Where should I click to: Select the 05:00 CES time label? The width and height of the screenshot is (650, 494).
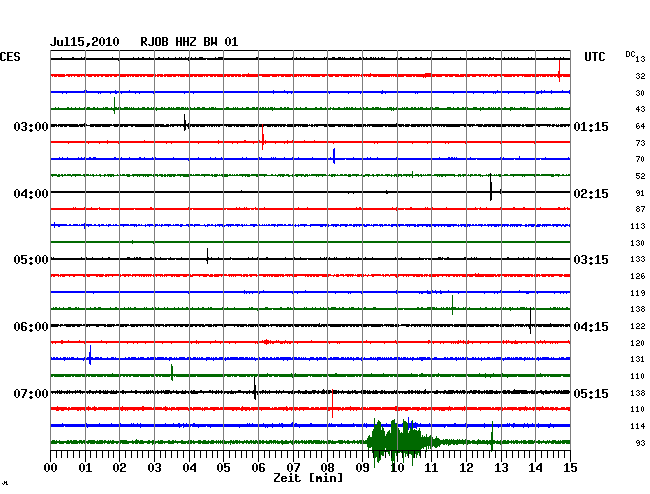click(x=31, y=260)
